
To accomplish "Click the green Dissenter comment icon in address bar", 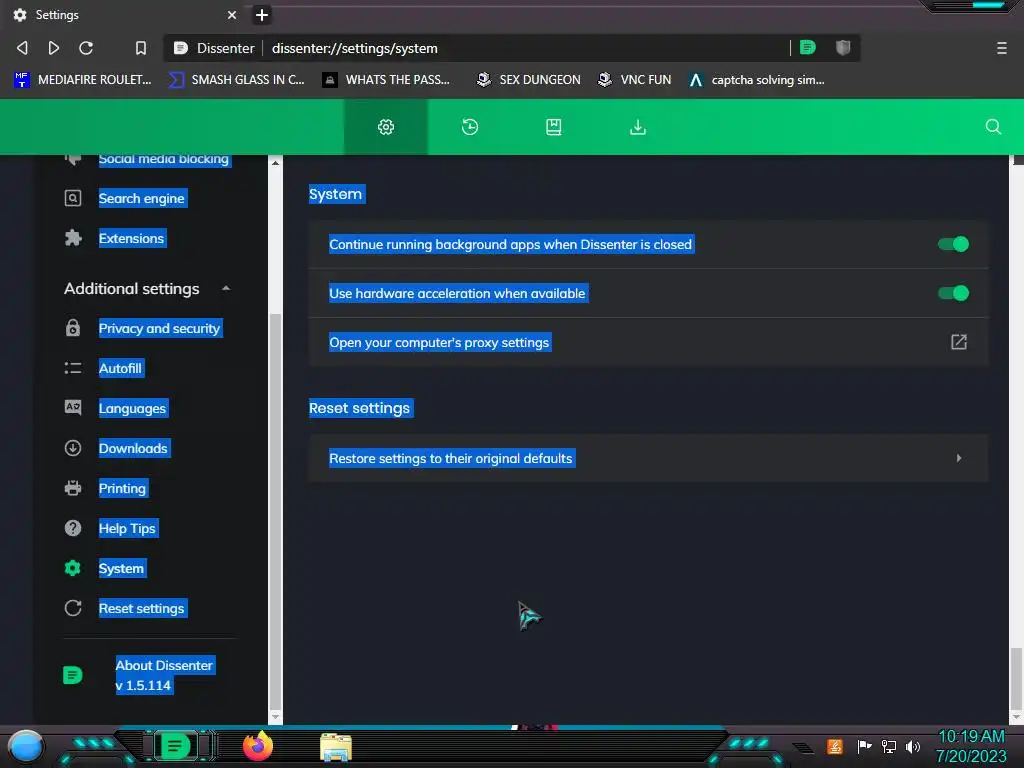I will tap(808, 47).
